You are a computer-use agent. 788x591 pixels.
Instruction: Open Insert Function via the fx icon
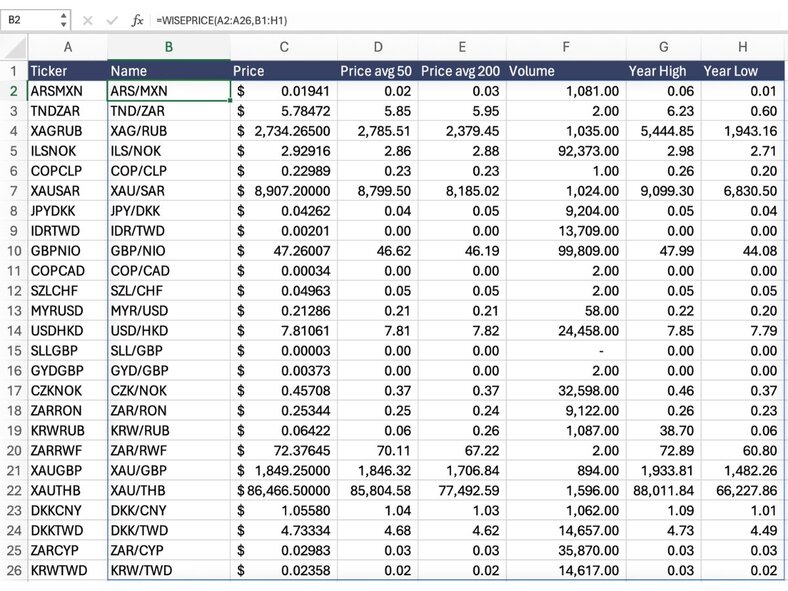pyautogui.click(x=138, y=19)
